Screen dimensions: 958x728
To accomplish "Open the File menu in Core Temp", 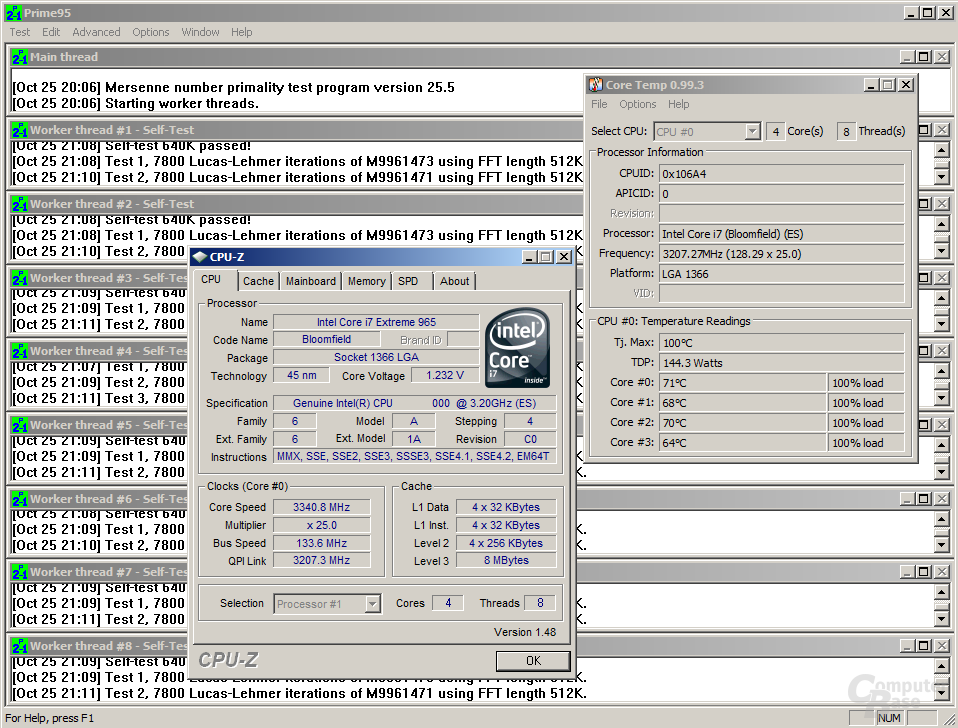I will (x=599, y=104).
